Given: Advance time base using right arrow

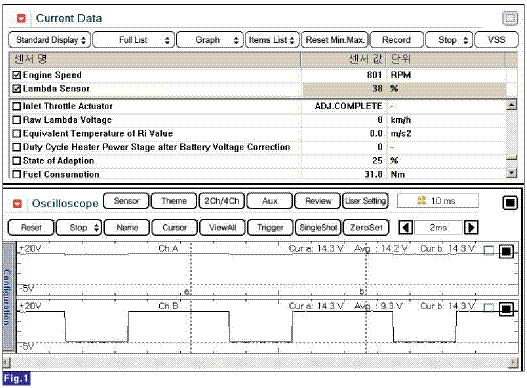Looking at the screenshot, I should (471, 228).
